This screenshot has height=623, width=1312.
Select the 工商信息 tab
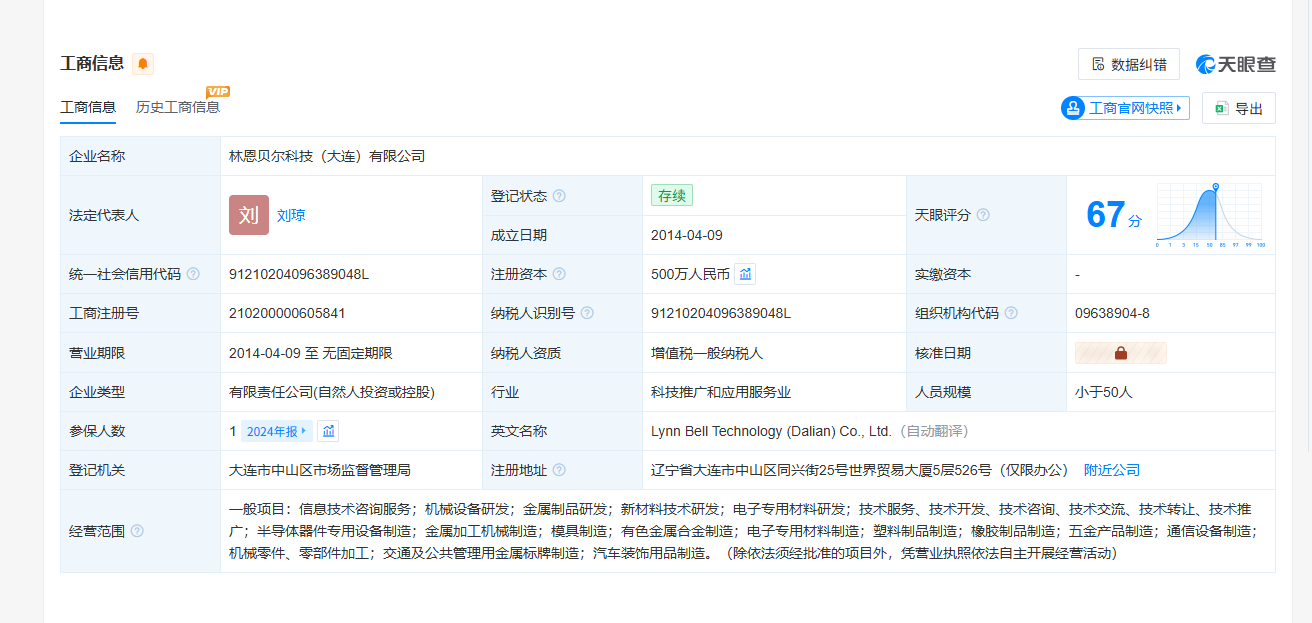(x=88, y=107)
